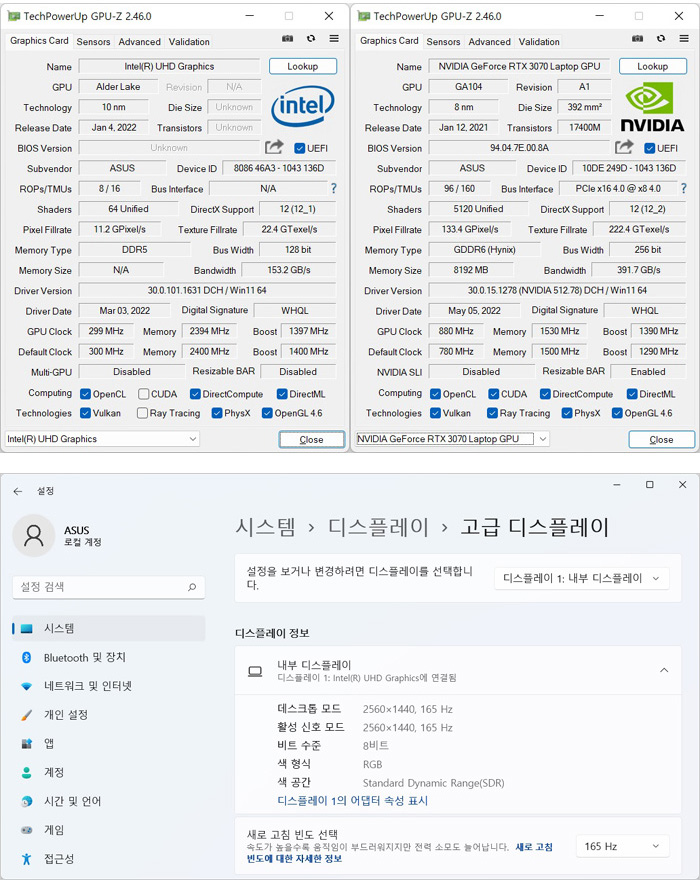700x884 pixels.
Task: Toggle CUDA checkbox in NVIDIA GPU-Z window
Action: (494, 394)
